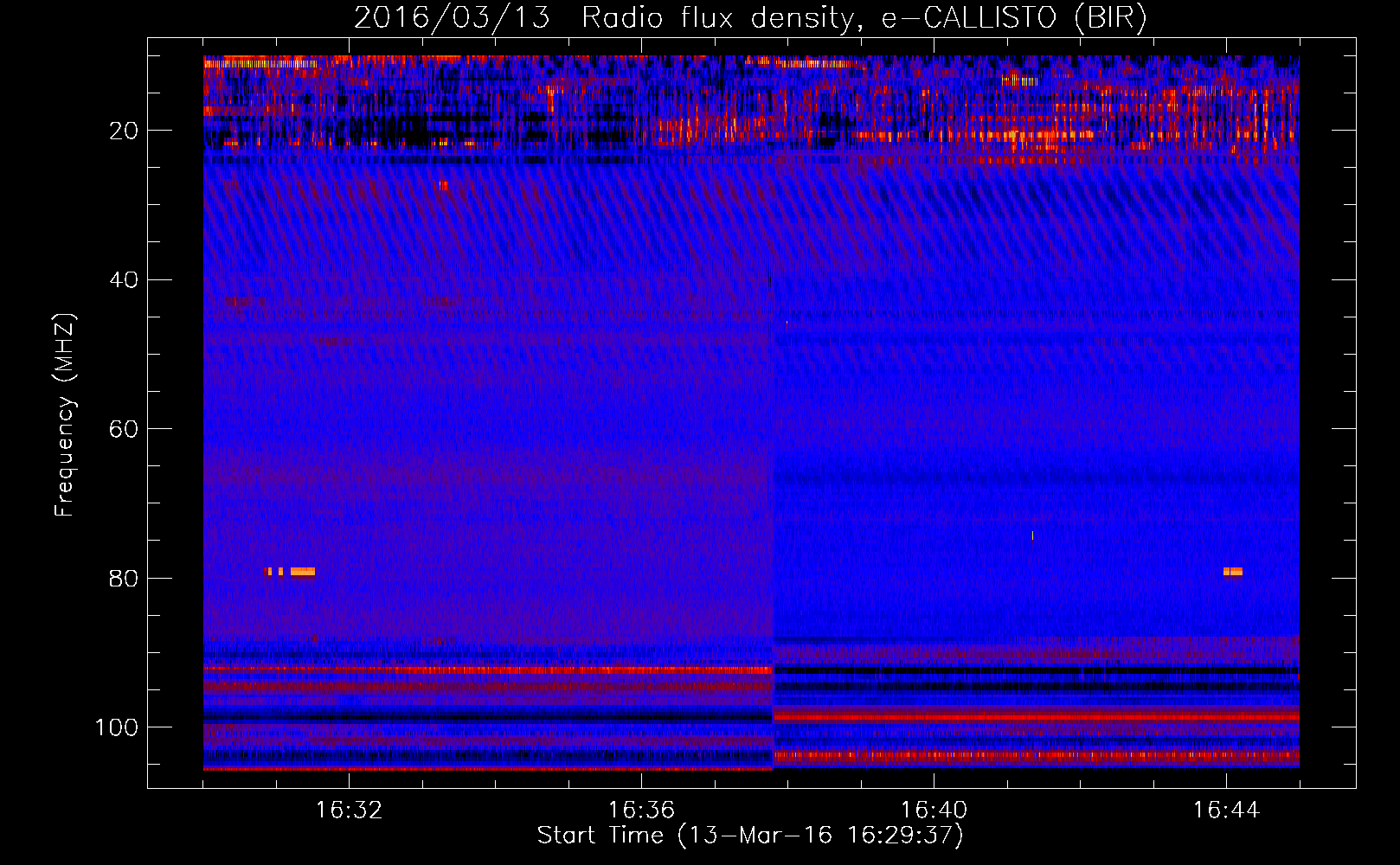Click the plot title "Radio flux density, e-CALLISTO (BIR)"

(x=864, y=18)
